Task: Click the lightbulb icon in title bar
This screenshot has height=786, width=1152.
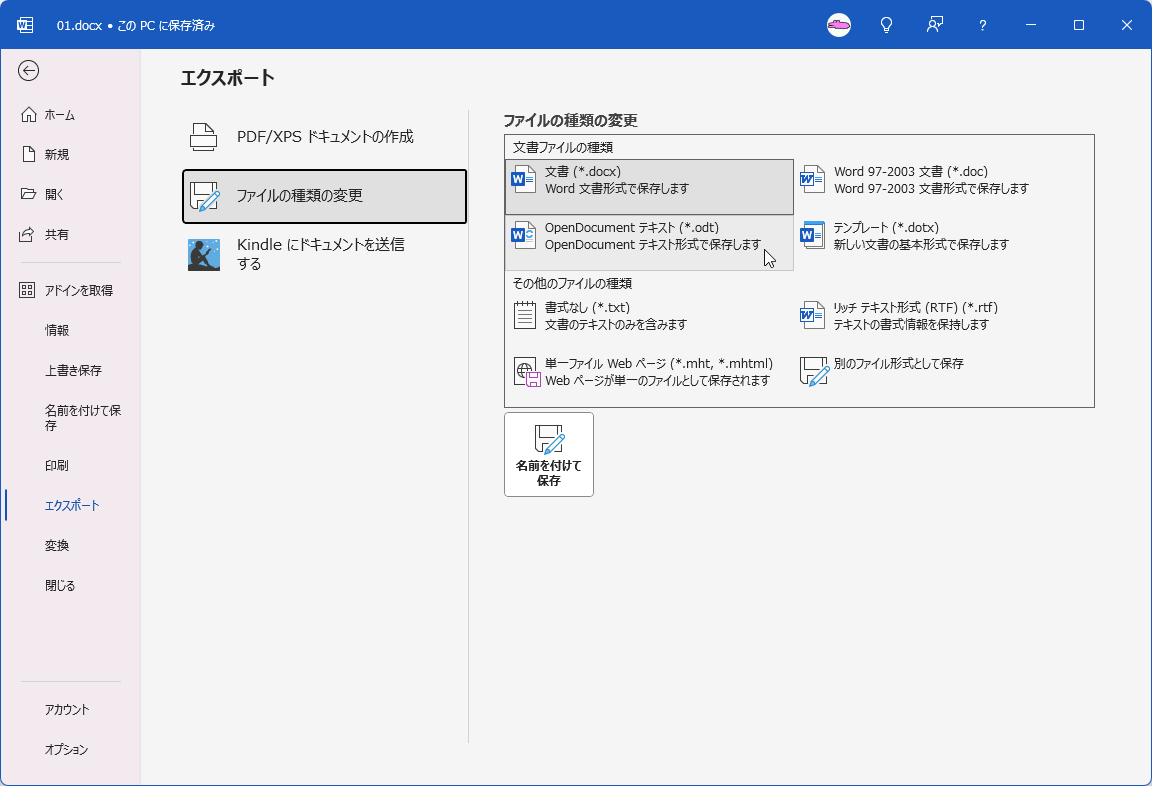Action: click(x=886, y=25)
